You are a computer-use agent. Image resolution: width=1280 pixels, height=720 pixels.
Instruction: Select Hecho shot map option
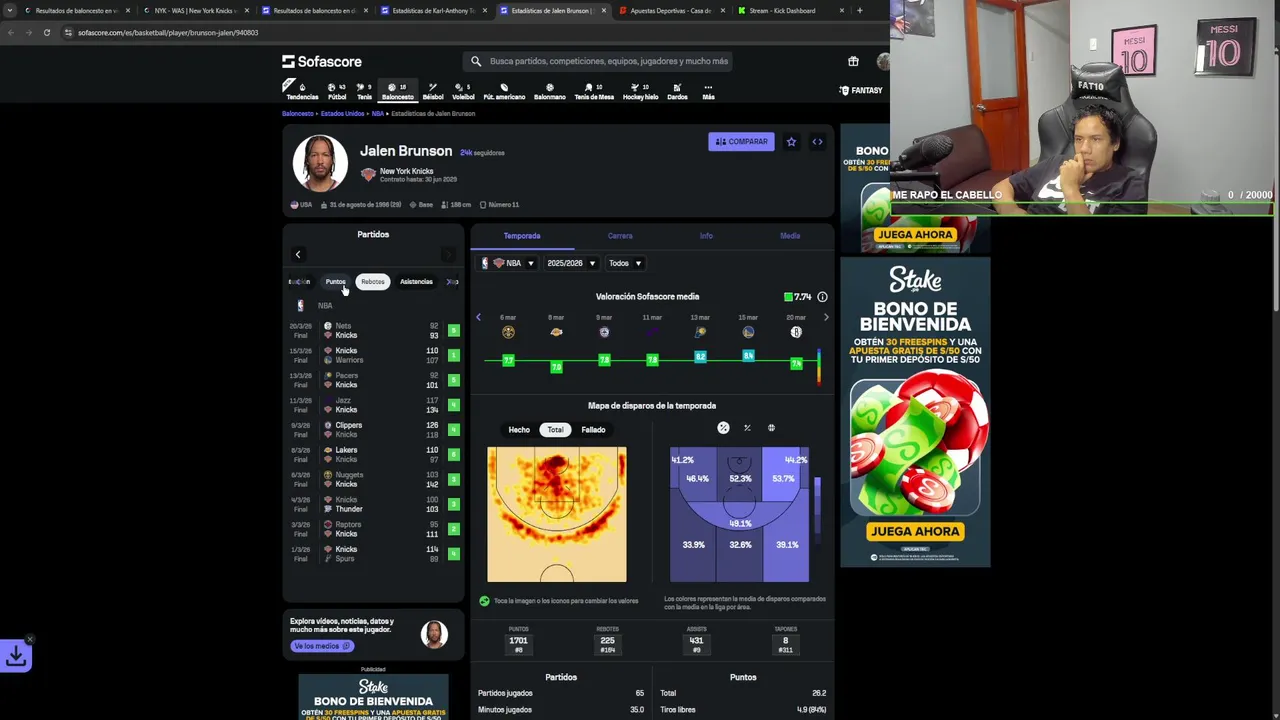[x=519, y=430]
